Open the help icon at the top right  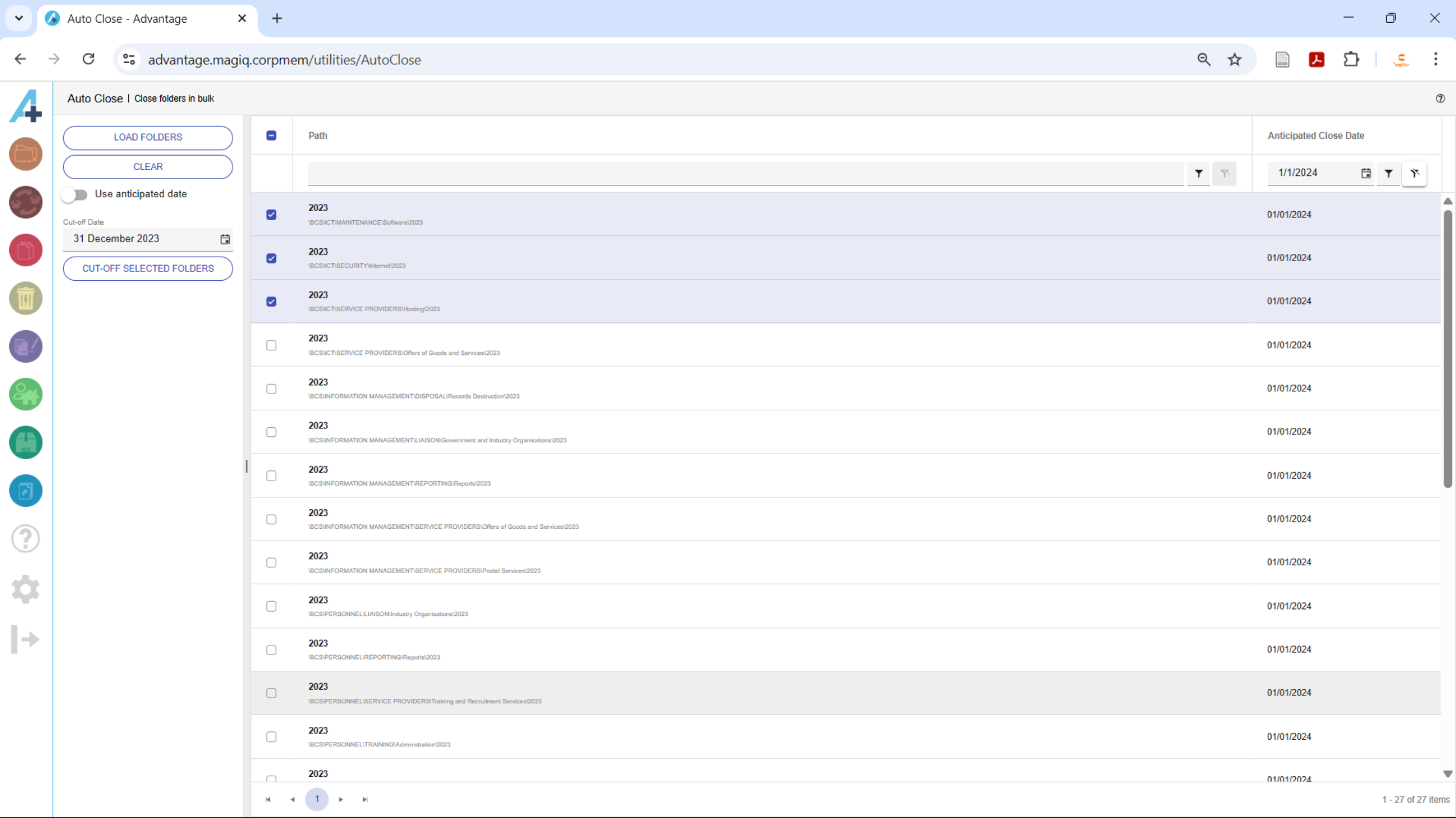(1440, 98)
